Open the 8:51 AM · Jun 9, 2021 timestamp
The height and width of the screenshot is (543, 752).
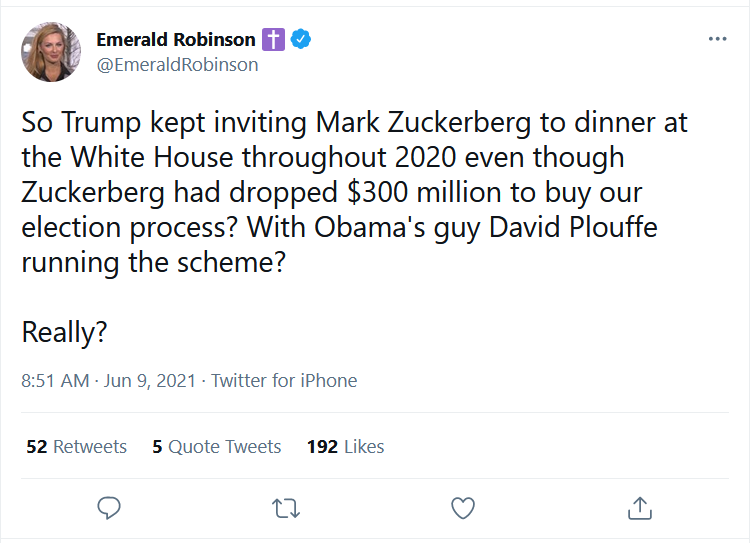108,380
